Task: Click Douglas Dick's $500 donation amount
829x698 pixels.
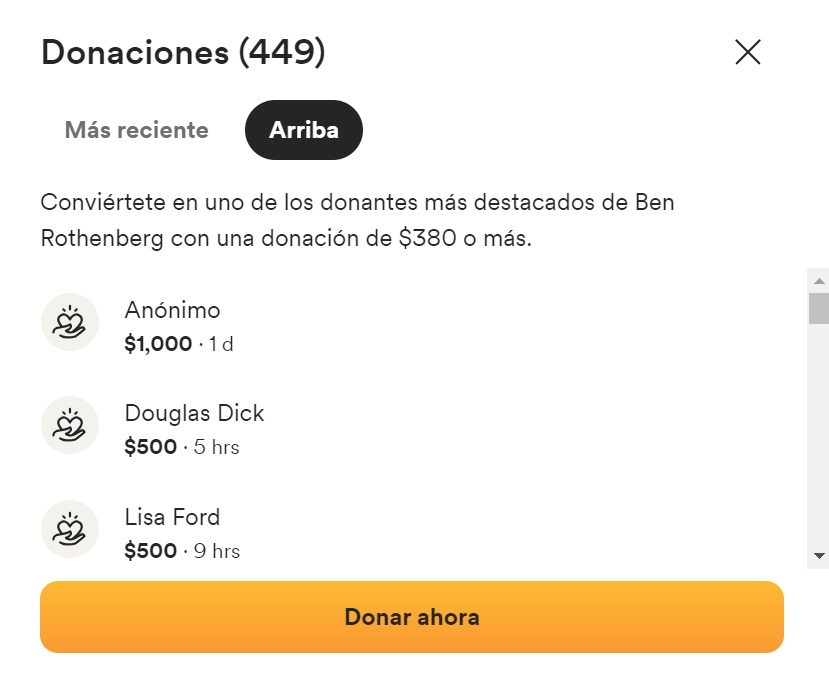Action: tap(150, 447)
